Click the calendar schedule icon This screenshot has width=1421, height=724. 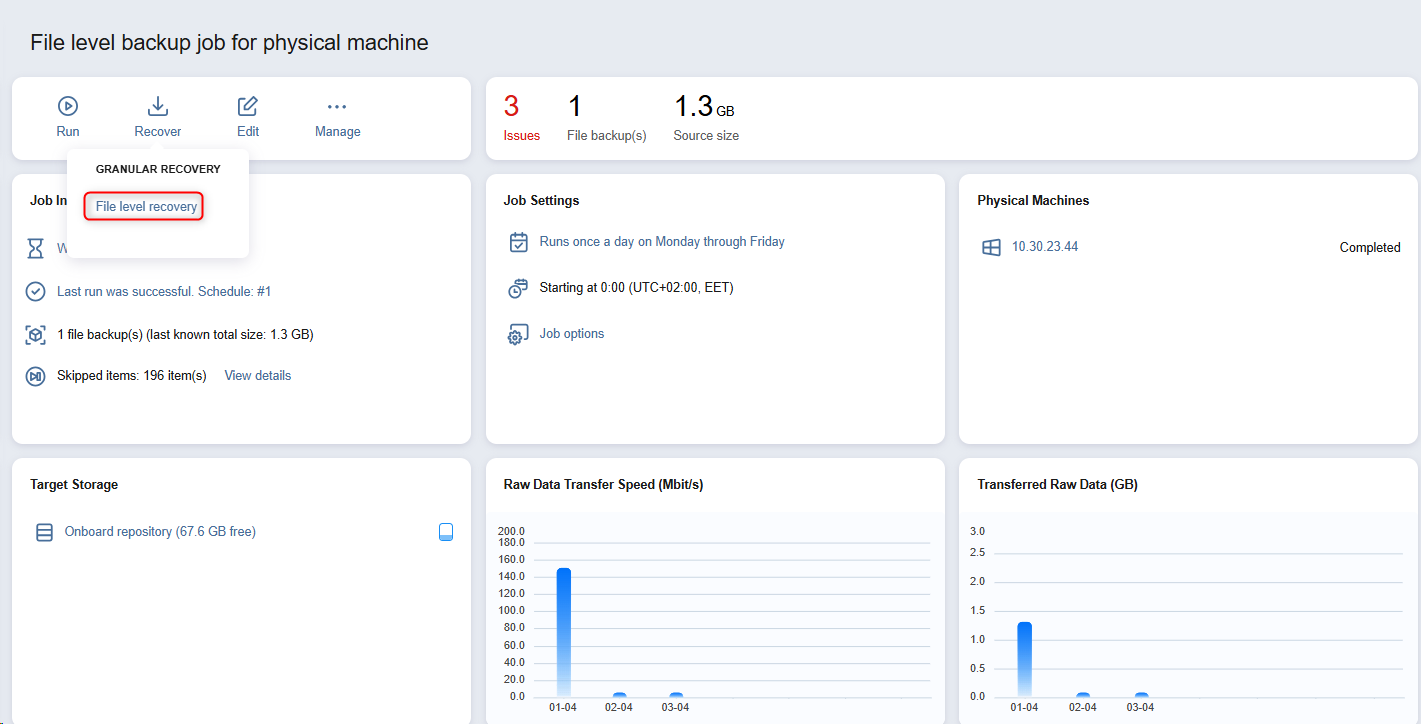coord(518,242)
